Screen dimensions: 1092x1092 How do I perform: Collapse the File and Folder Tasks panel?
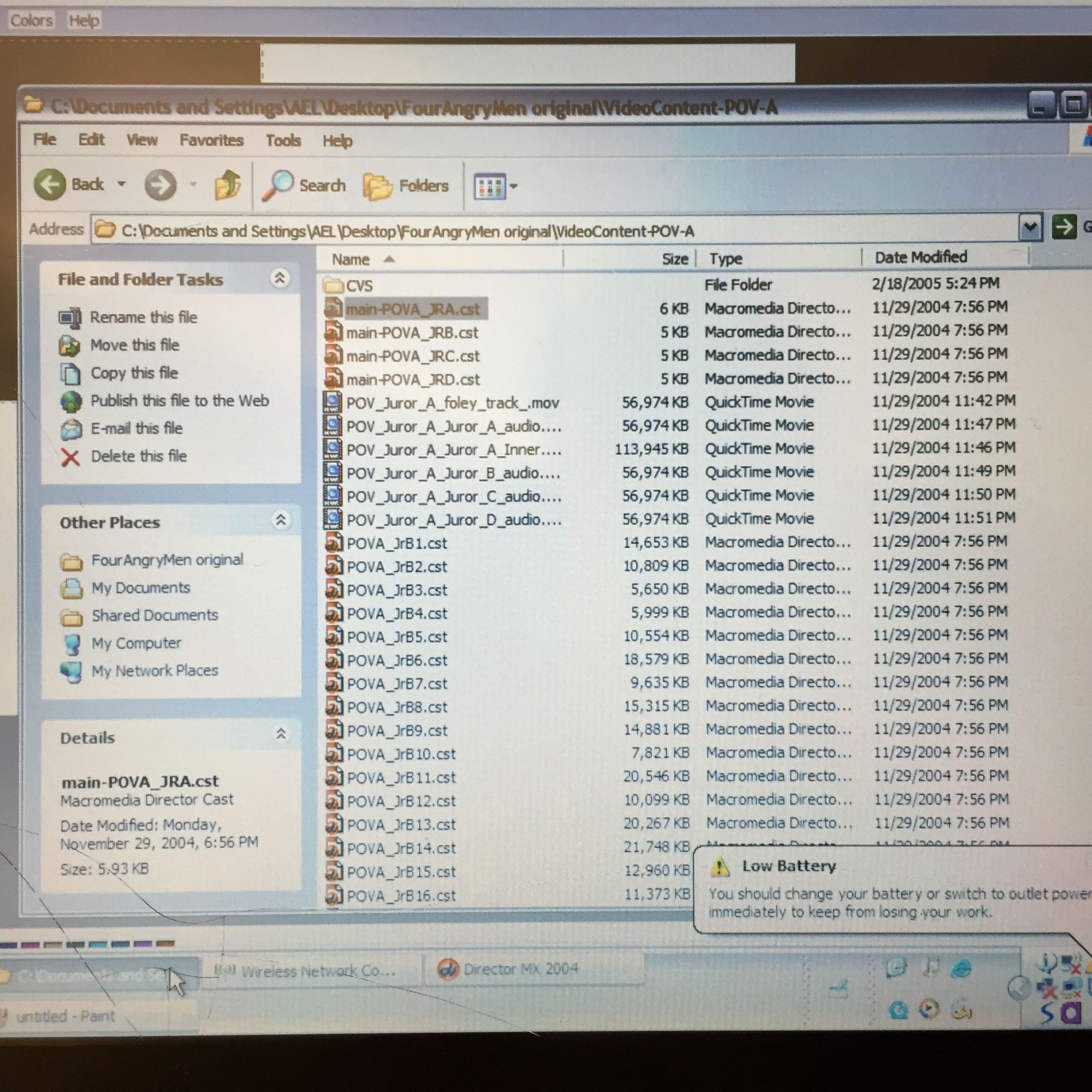coord(280,277)
